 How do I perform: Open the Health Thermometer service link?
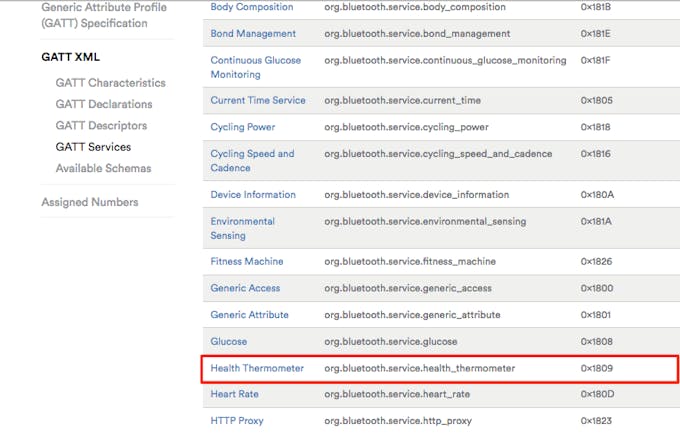257,368
